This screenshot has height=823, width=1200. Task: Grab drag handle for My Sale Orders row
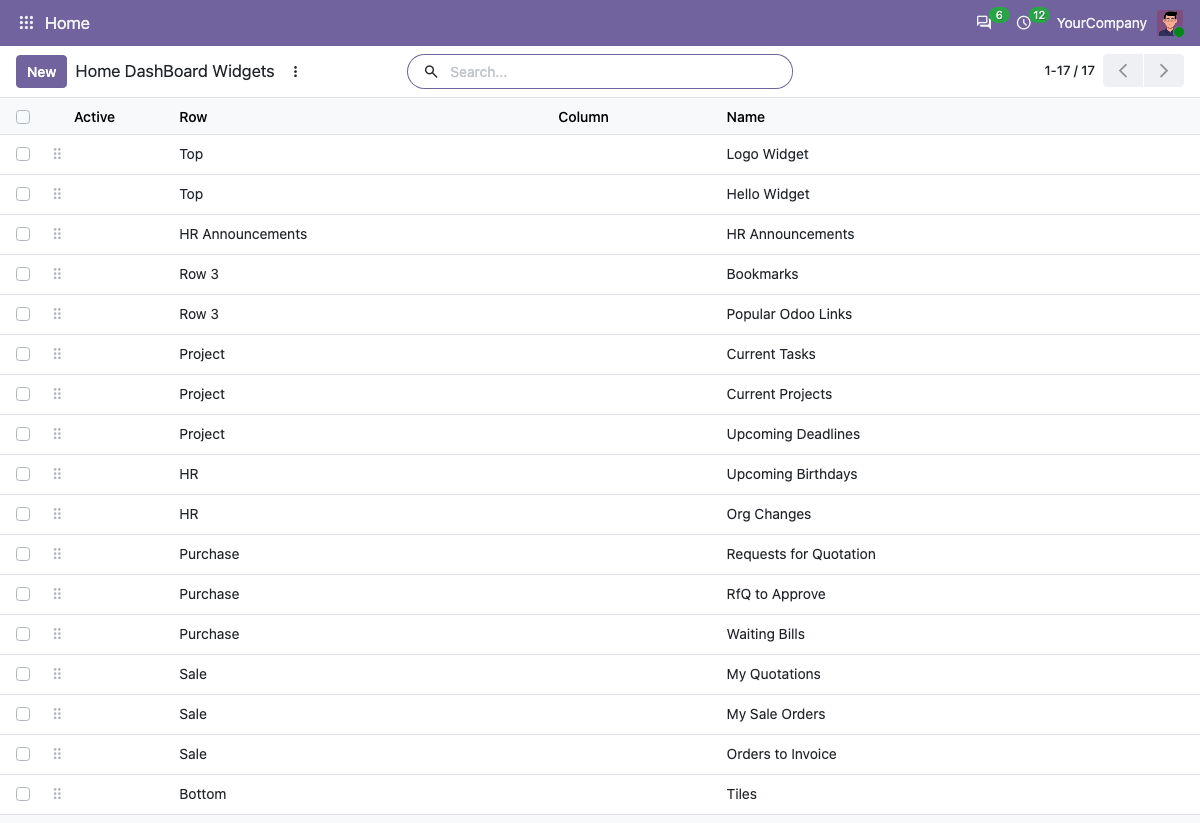(57, 714)
